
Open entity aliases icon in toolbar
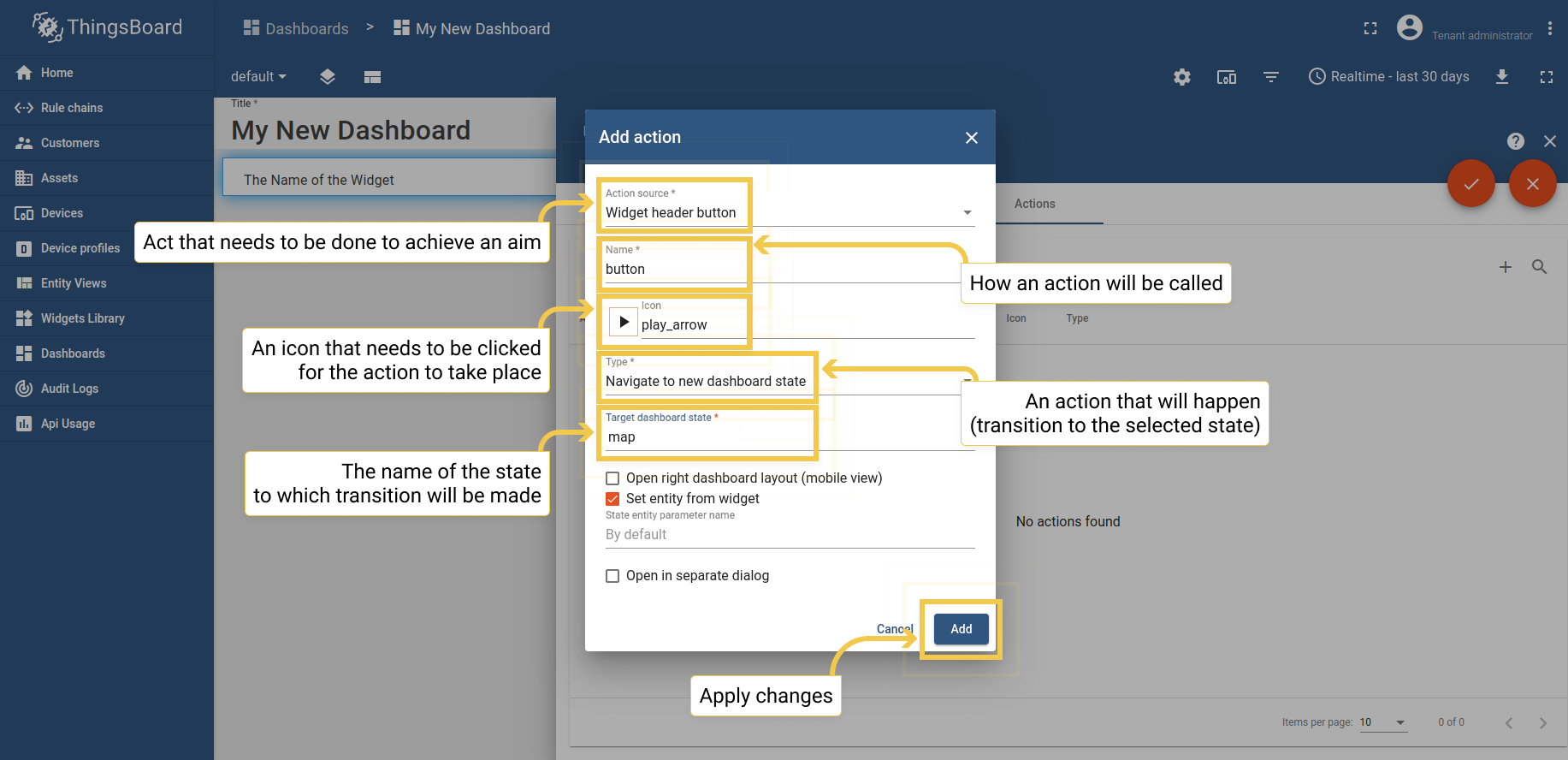pos(1227,77)
